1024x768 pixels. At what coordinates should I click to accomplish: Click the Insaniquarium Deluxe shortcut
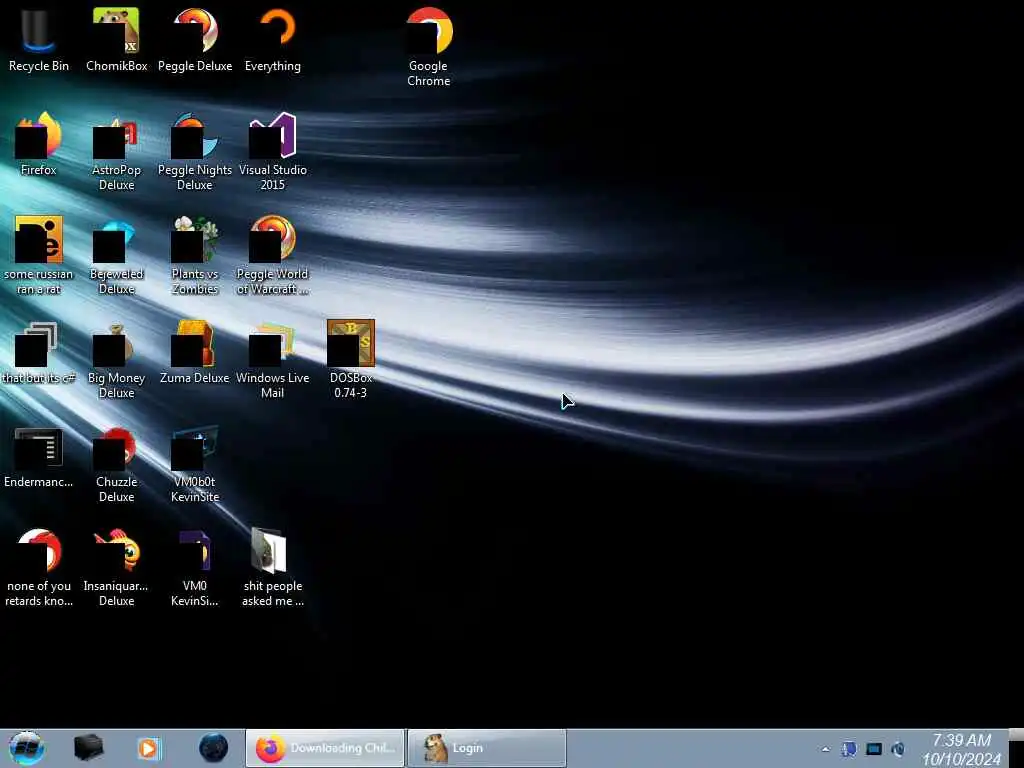coord(116,567)
